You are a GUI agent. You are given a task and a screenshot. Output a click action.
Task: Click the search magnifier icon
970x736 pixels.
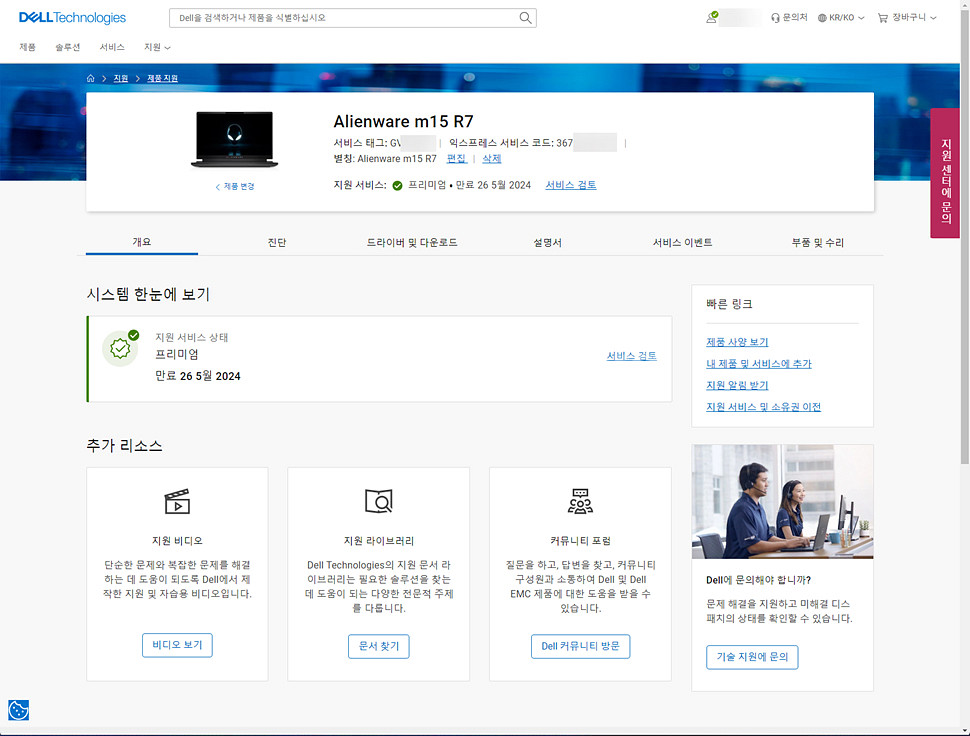pyautogui.click(x=524, y=17)
